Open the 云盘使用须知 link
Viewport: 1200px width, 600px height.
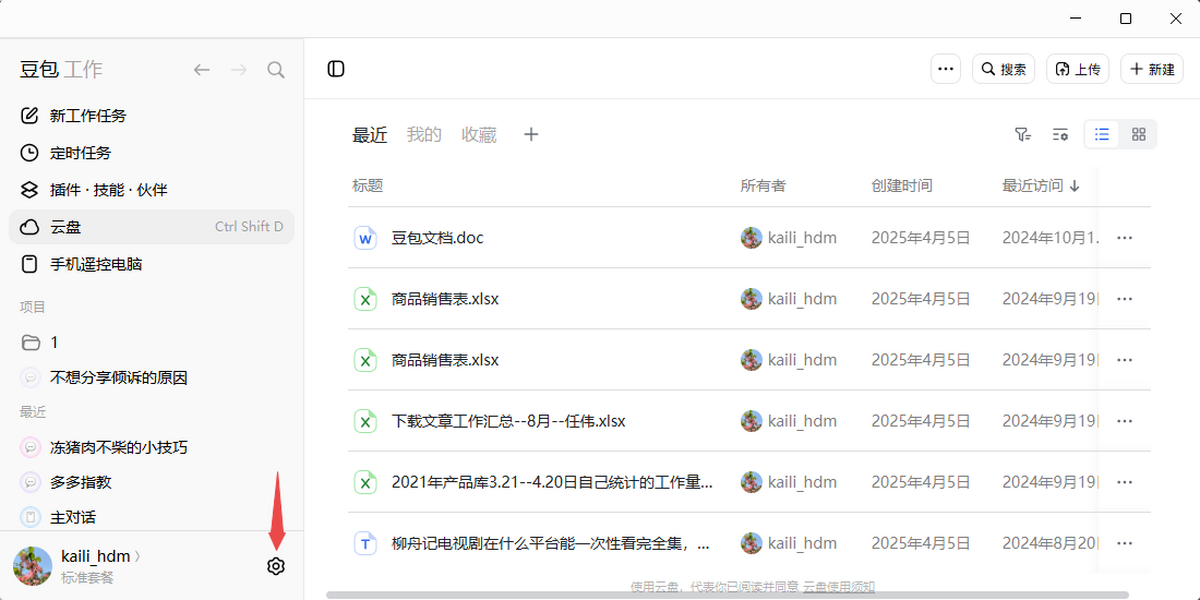(x=839, y=588)
